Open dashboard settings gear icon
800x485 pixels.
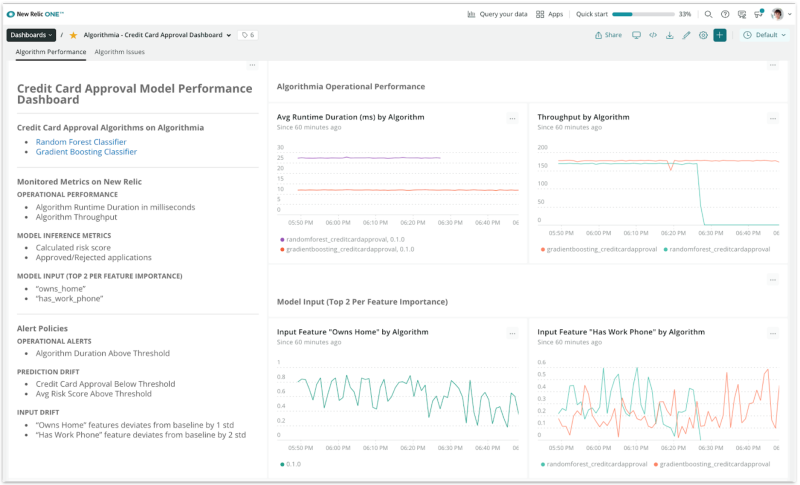point(703,35)
